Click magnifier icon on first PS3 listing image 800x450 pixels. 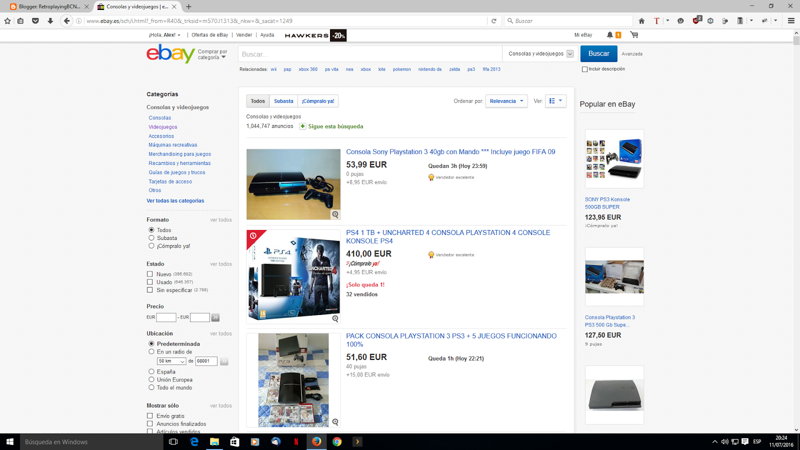point(335,214)
